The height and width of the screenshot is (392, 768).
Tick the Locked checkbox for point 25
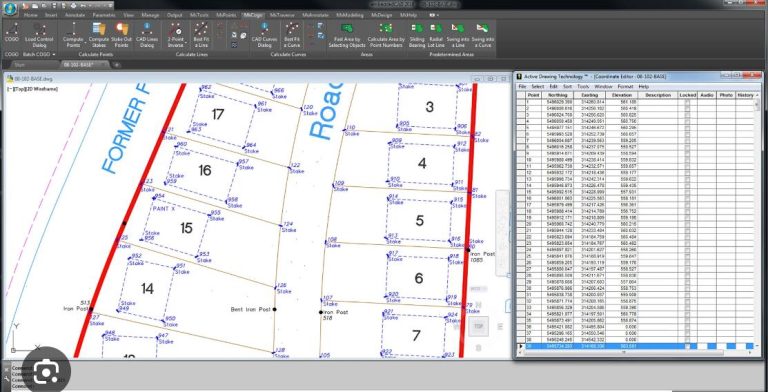coord(687,256)
